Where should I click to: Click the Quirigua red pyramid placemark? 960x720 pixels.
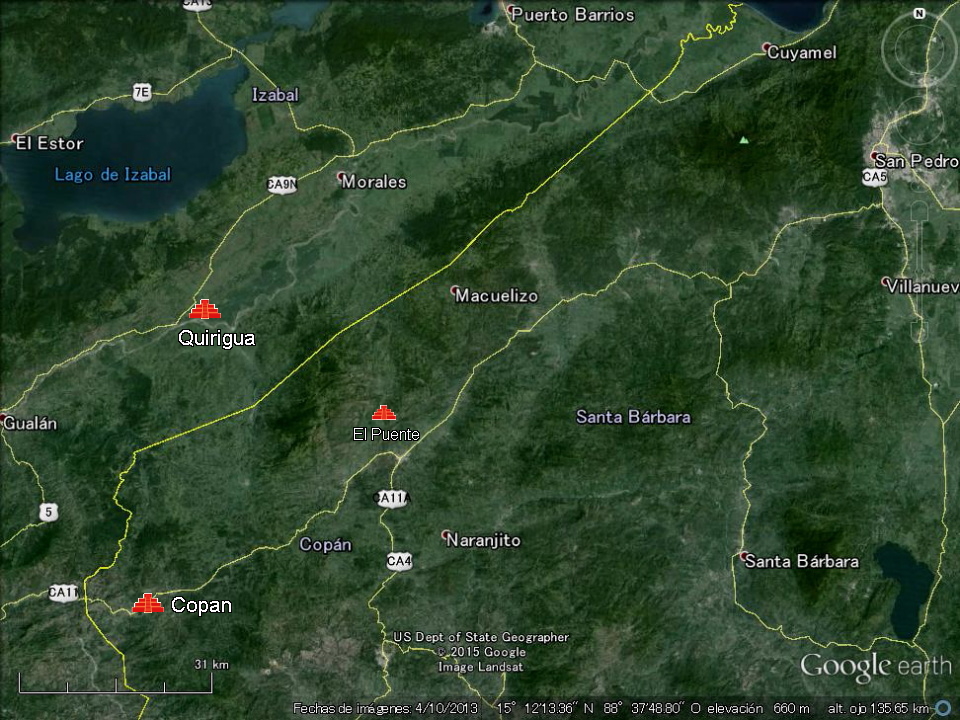click(x=205, y=310)
